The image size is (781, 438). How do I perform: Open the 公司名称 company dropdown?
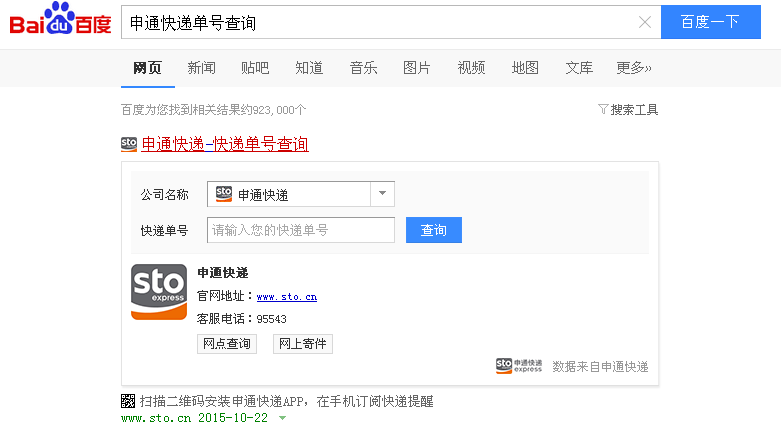[x=301, y=194]
